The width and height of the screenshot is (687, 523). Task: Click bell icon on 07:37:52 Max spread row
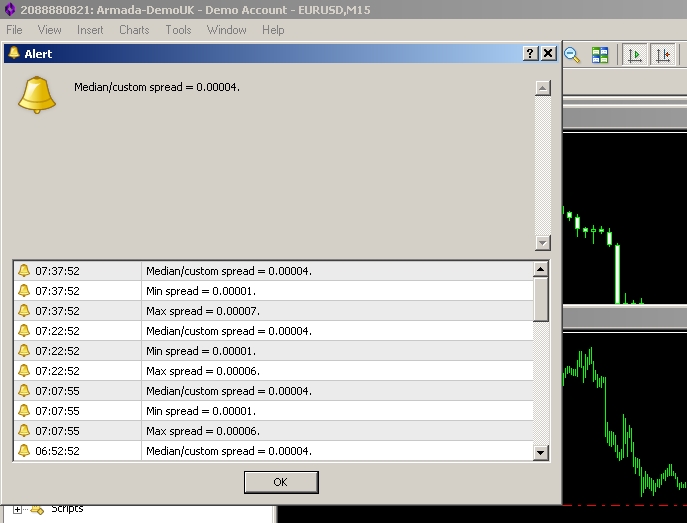[x=24, y=311]
